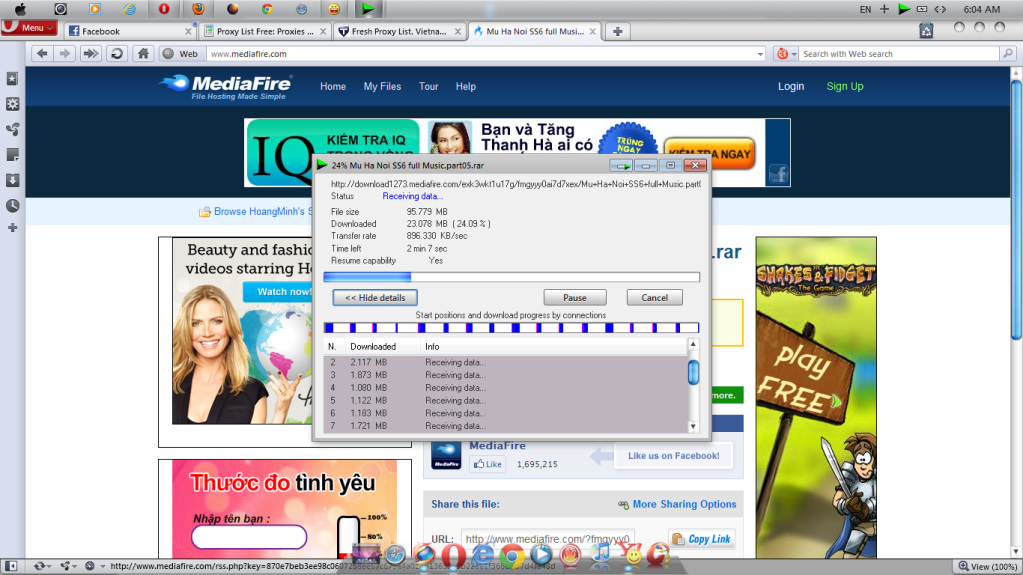Click the Nhập tên bạn name input
The width and height of the screenshot is (1023, 575).
tap(249, 537)
